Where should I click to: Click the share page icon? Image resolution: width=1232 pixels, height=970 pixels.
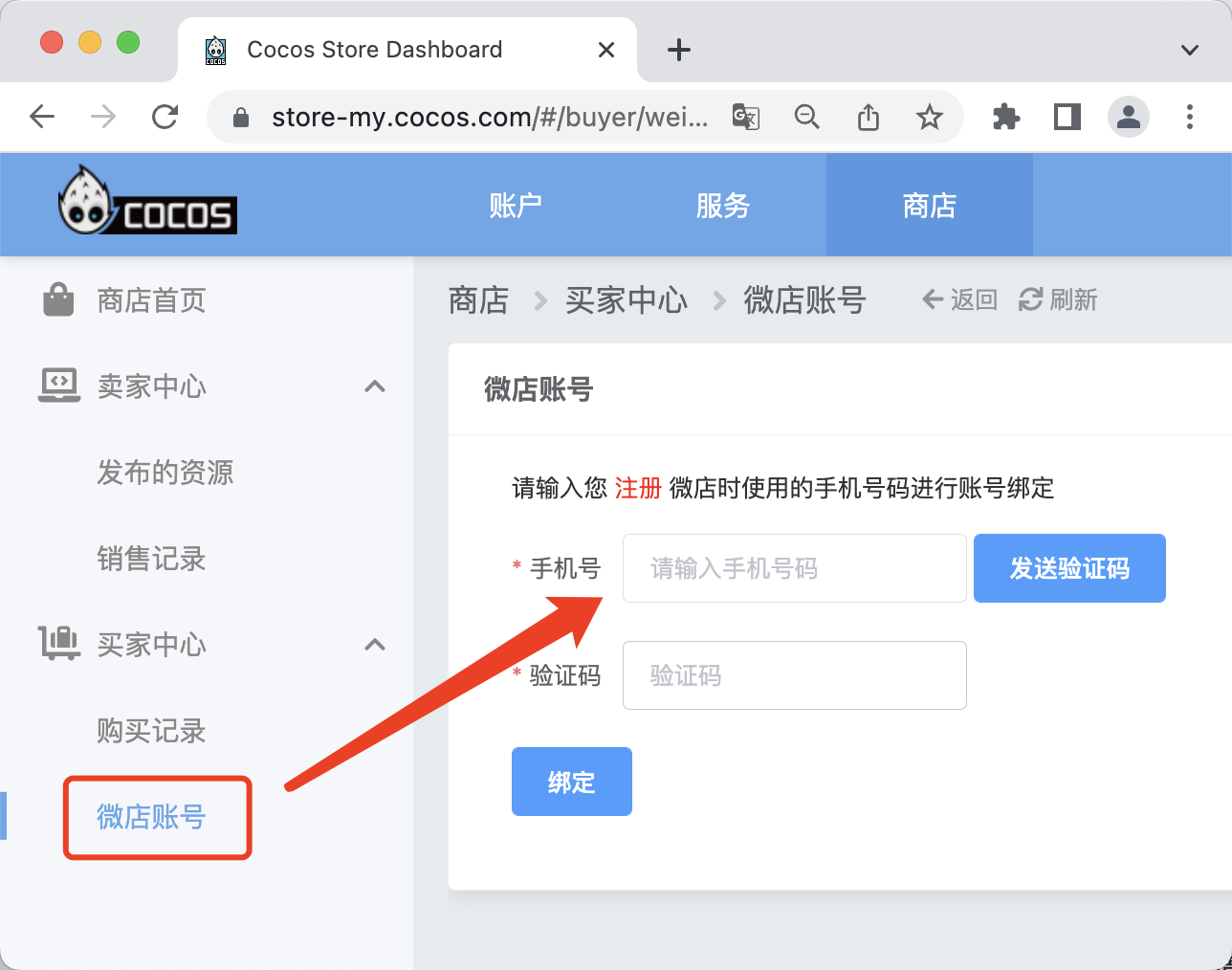pyautogui.click(x=869, y=117)
